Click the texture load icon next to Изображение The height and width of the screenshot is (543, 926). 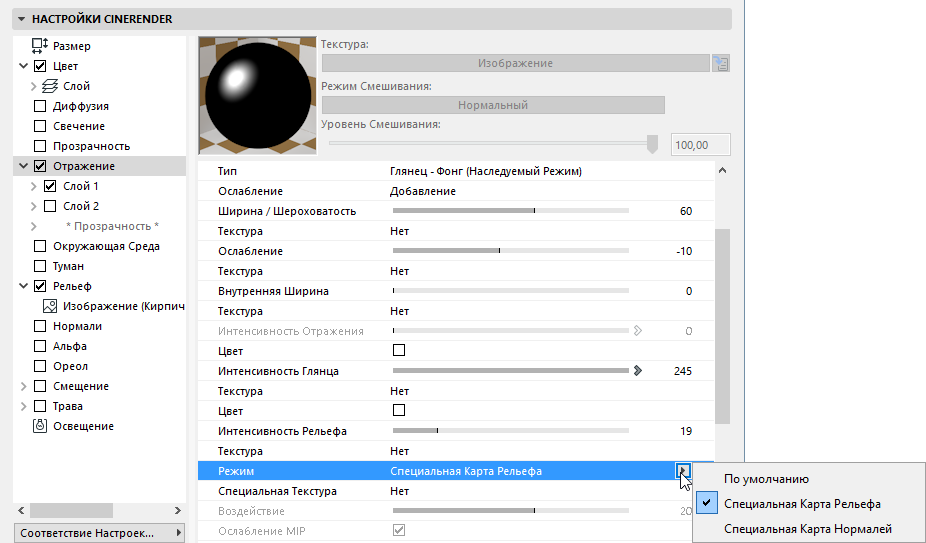coord(720,63)
